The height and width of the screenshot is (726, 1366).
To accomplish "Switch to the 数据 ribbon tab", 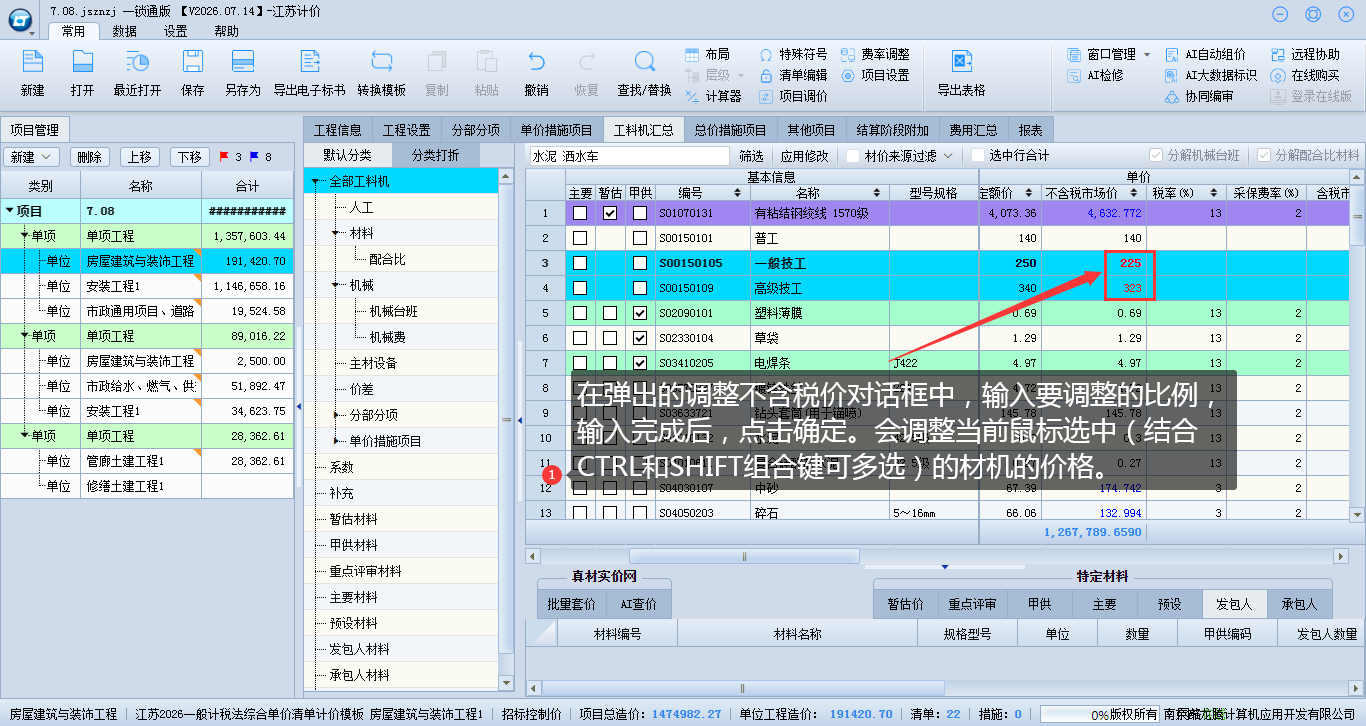I will [125, 31].
